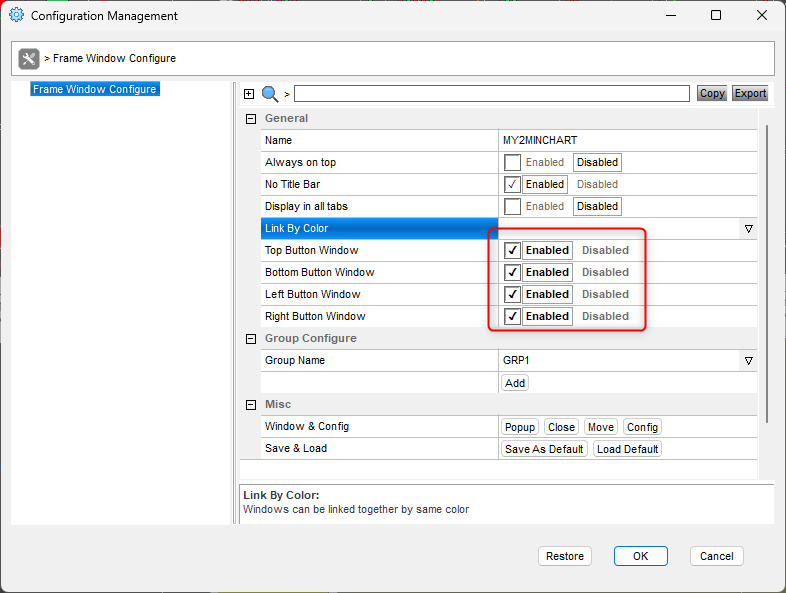Set No Title Bar to Disabled
Viewport: 786px width, 593px height.
597,184
